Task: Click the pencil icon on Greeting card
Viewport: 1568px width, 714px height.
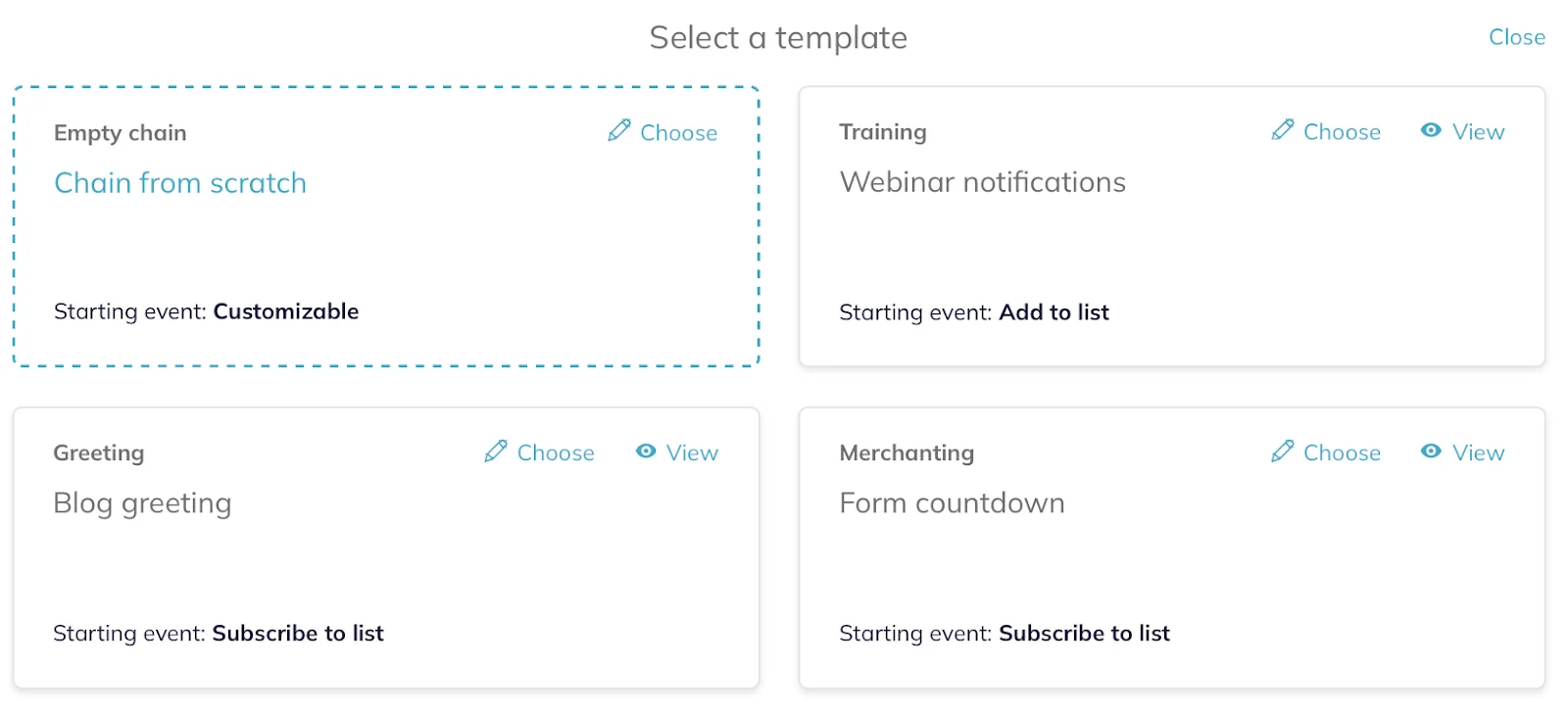Action: point(496,451)
